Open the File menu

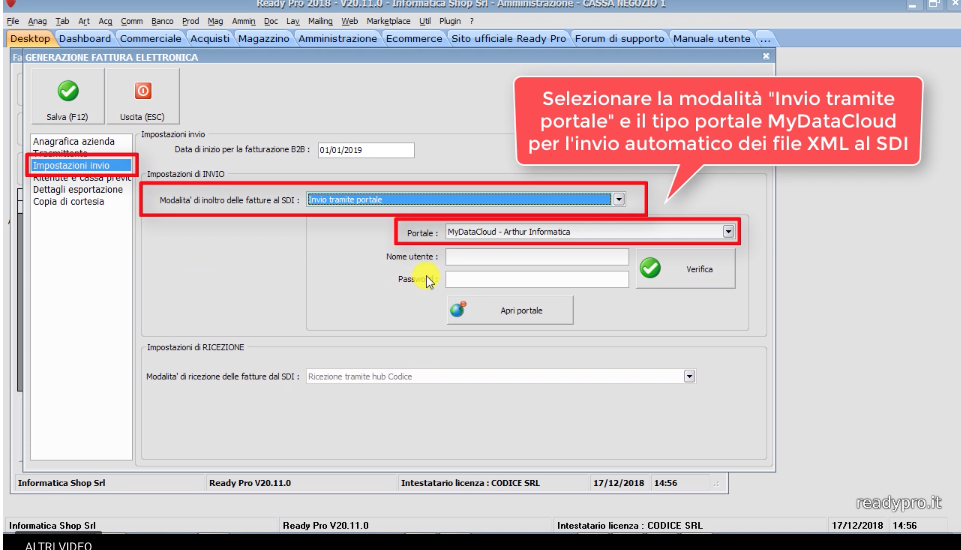tap(13, 21)
